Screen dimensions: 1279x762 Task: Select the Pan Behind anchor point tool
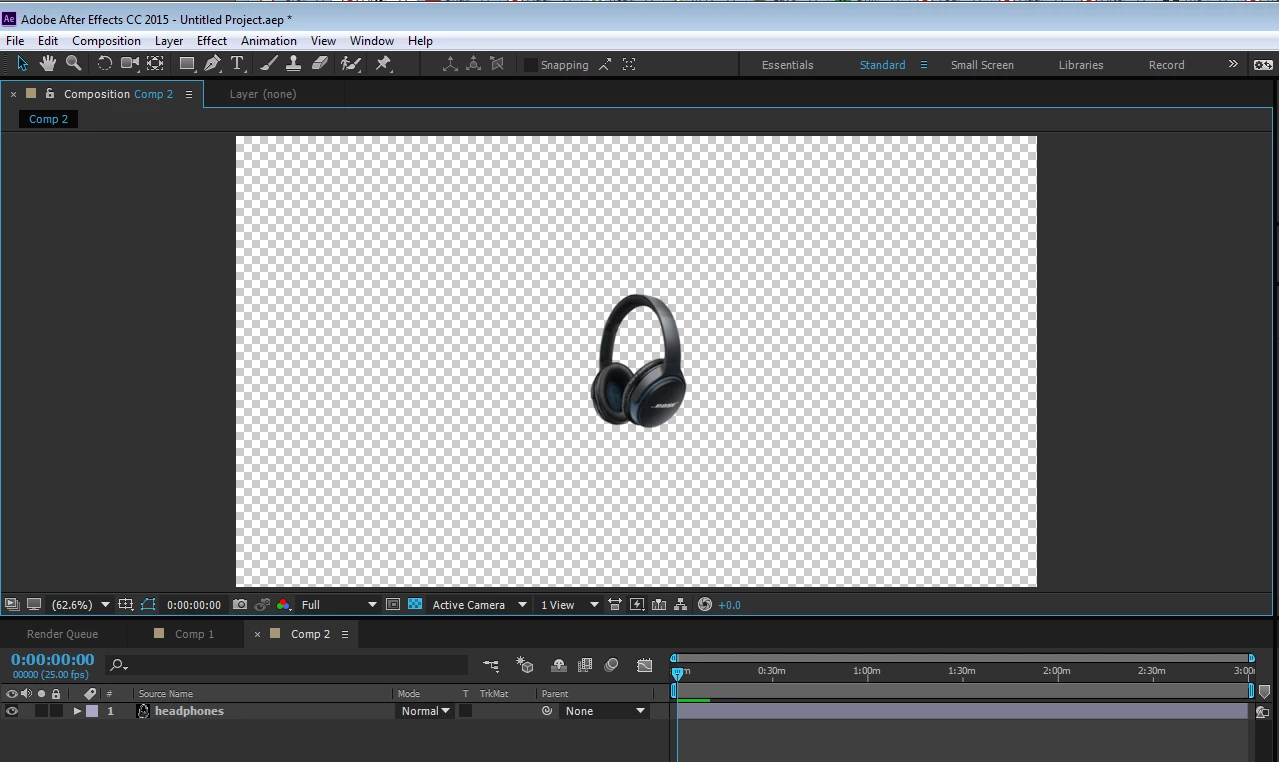pyautogui.click(x=155, y=63)
